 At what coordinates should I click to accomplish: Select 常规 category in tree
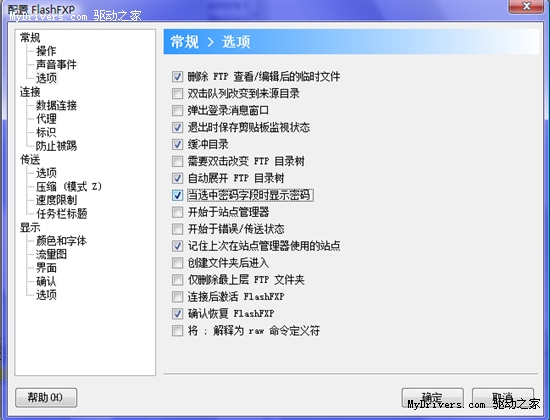click(x=30, y=37)
